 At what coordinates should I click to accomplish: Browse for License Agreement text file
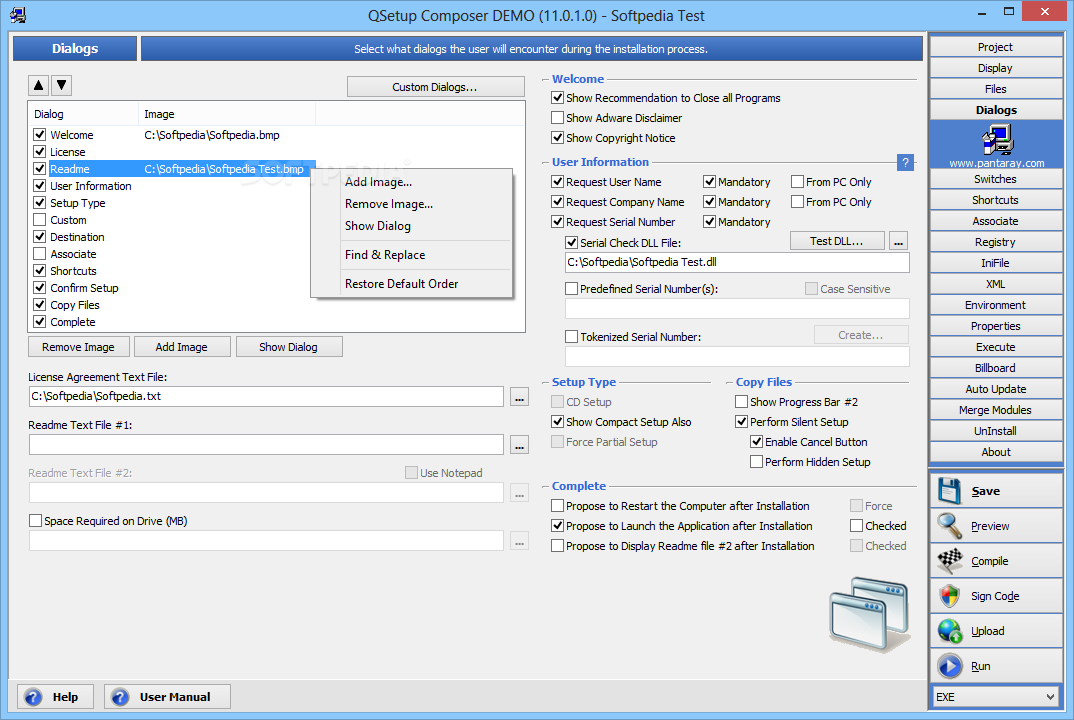coord(519,397)
